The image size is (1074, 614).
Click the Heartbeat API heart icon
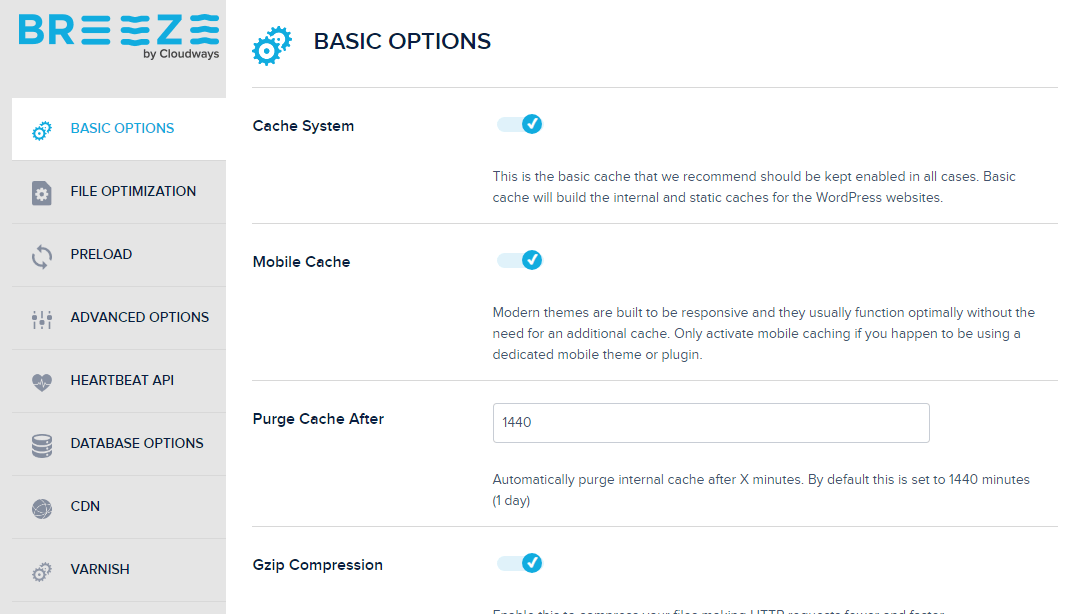point(41,382)
